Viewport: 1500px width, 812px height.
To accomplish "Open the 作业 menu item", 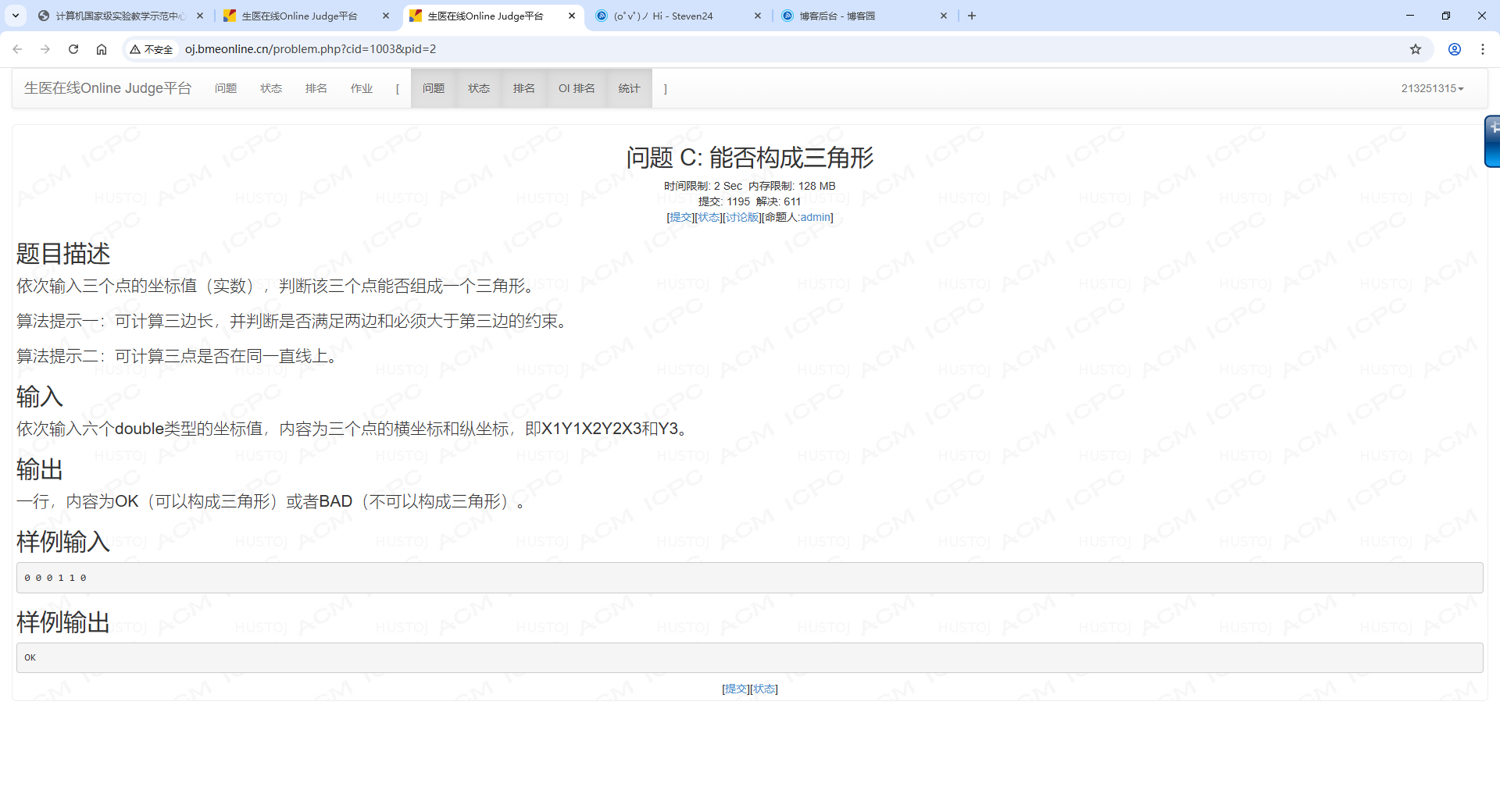I will click(x=362, y=88).
